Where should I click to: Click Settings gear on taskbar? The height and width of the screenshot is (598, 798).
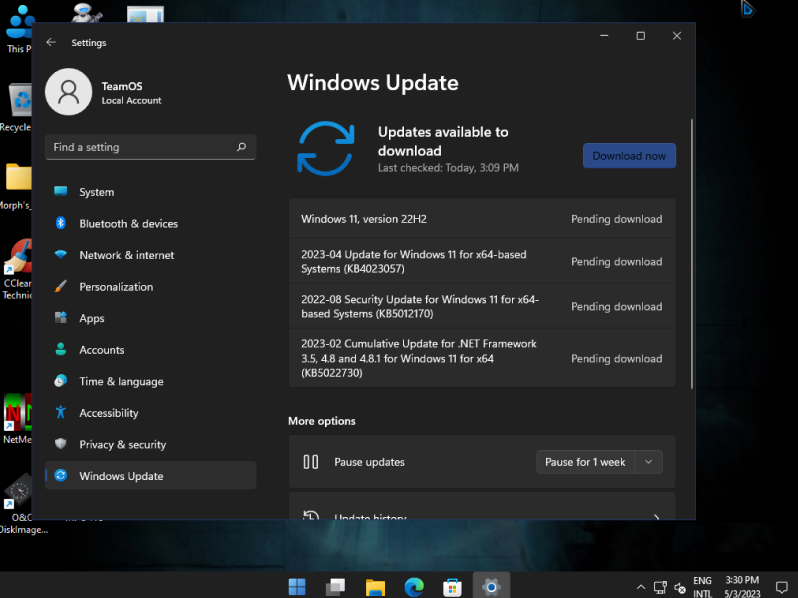point(491,587)
